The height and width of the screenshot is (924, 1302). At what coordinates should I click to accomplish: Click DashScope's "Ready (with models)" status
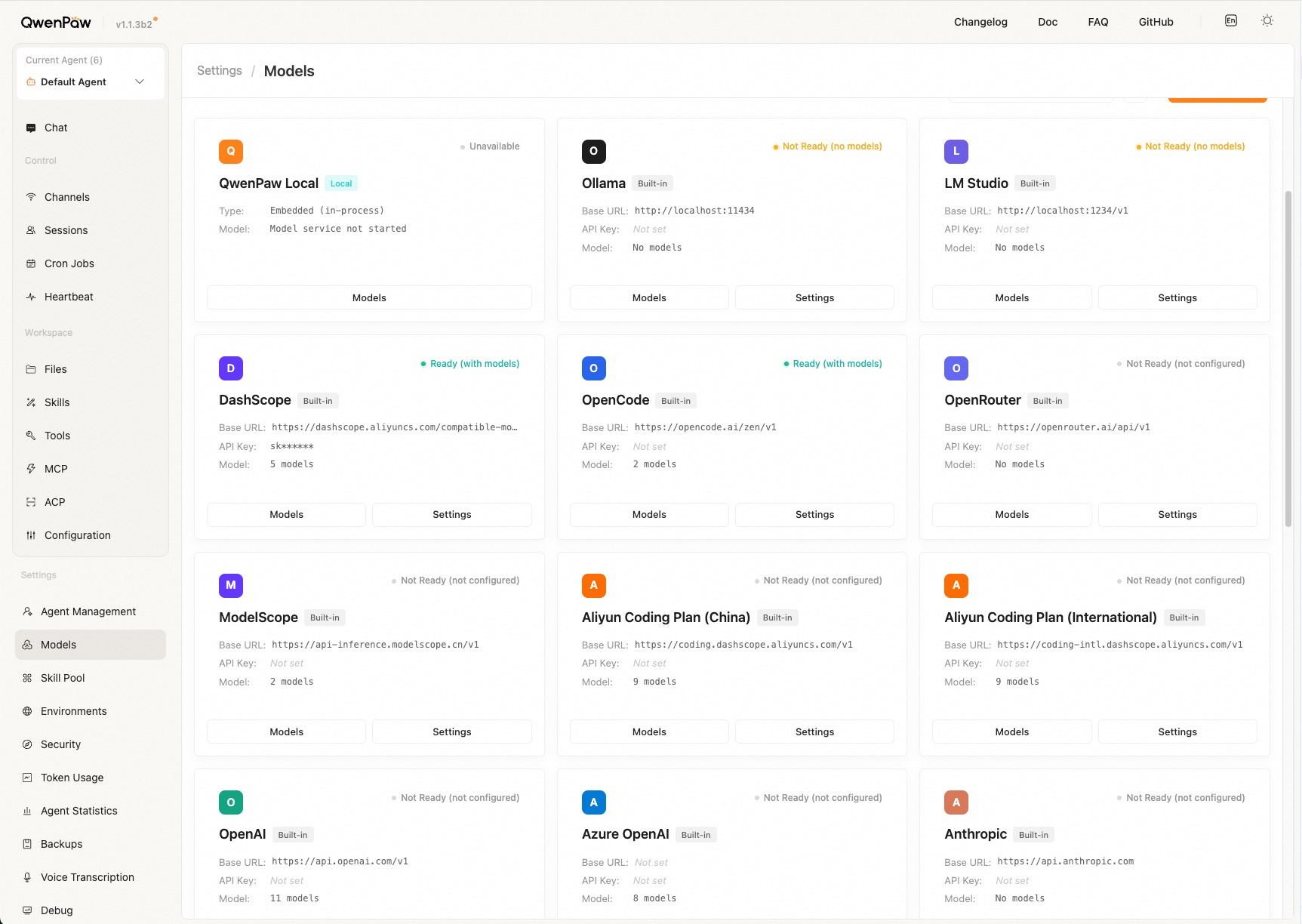[469, 364]
